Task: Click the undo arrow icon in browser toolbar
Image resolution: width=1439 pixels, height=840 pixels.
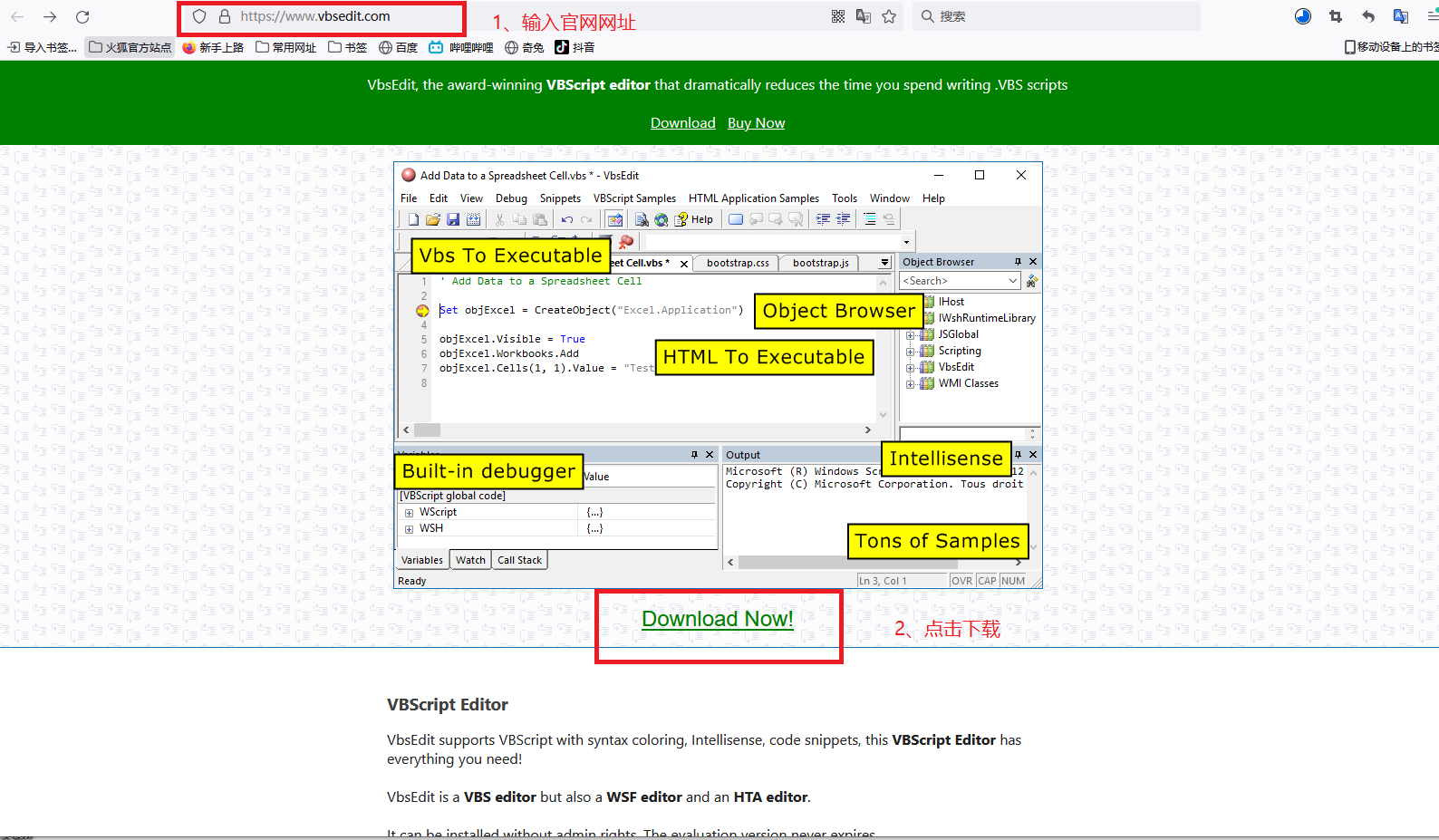Action: tap(1368, 16)
